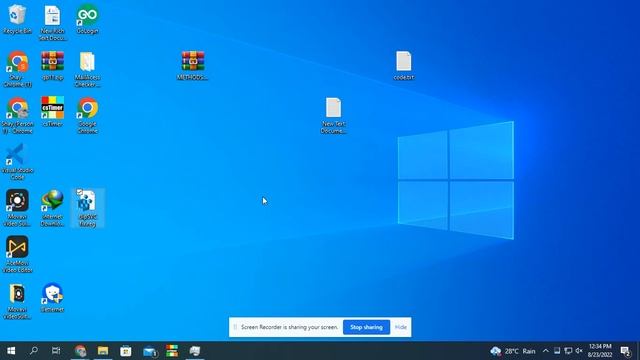Click the muted volume tray icon
This screenshot has height=360, width=640.
(579, 351)
